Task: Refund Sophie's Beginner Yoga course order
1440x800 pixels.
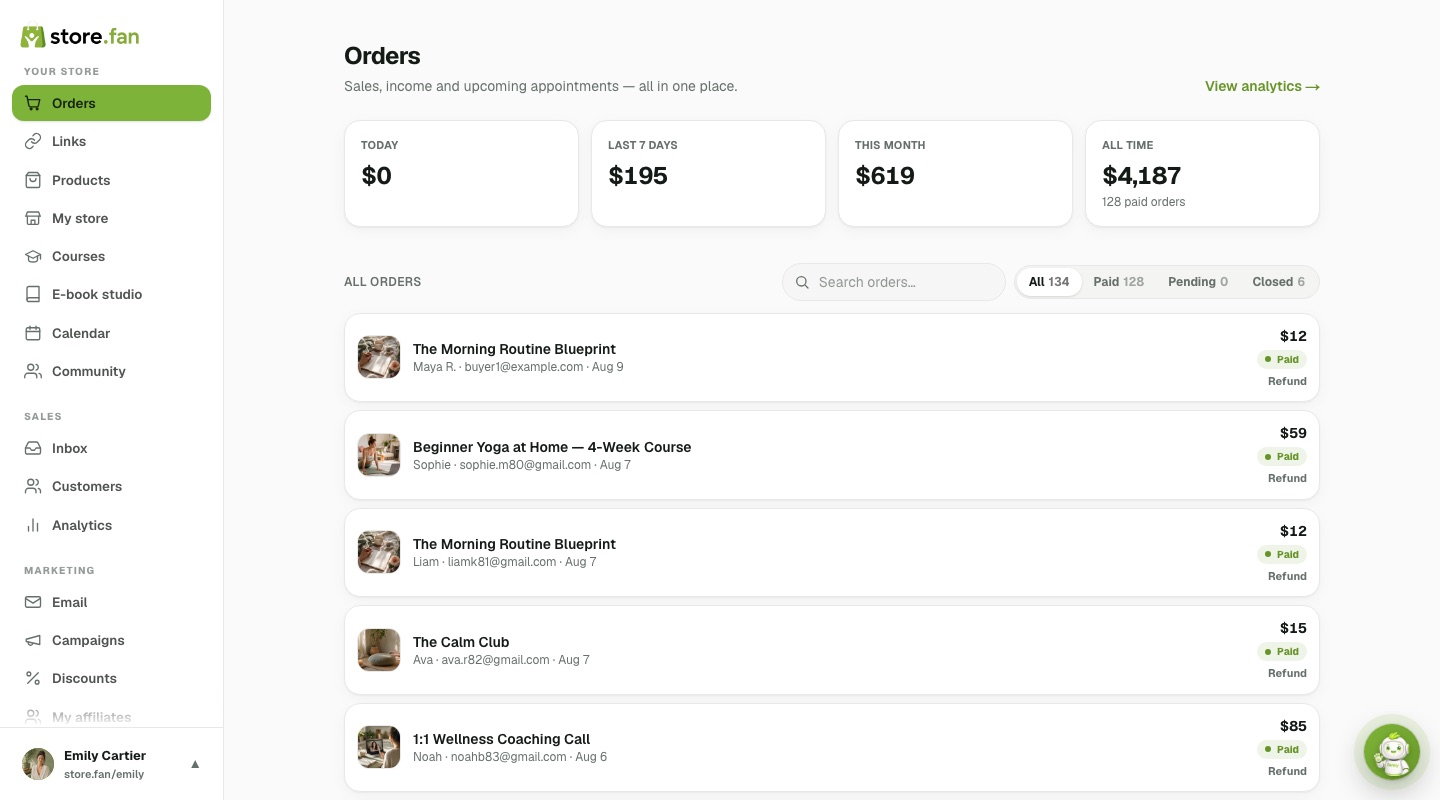Action: click(x=1287, y=478)
